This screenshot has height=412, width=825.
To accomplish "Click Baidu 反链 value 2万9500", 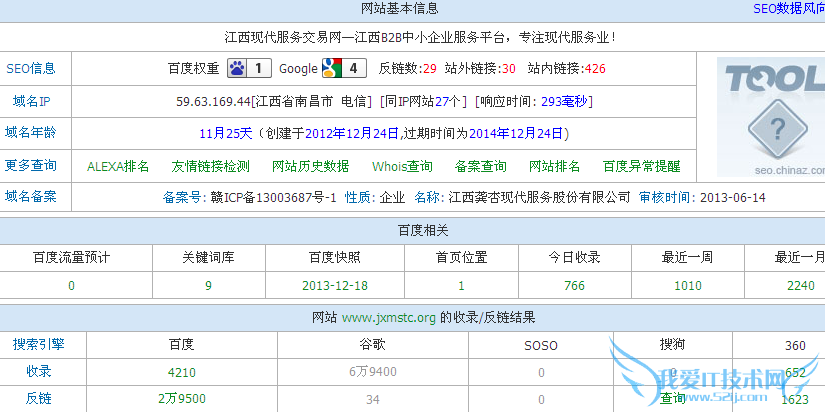I will coord(182,399).
